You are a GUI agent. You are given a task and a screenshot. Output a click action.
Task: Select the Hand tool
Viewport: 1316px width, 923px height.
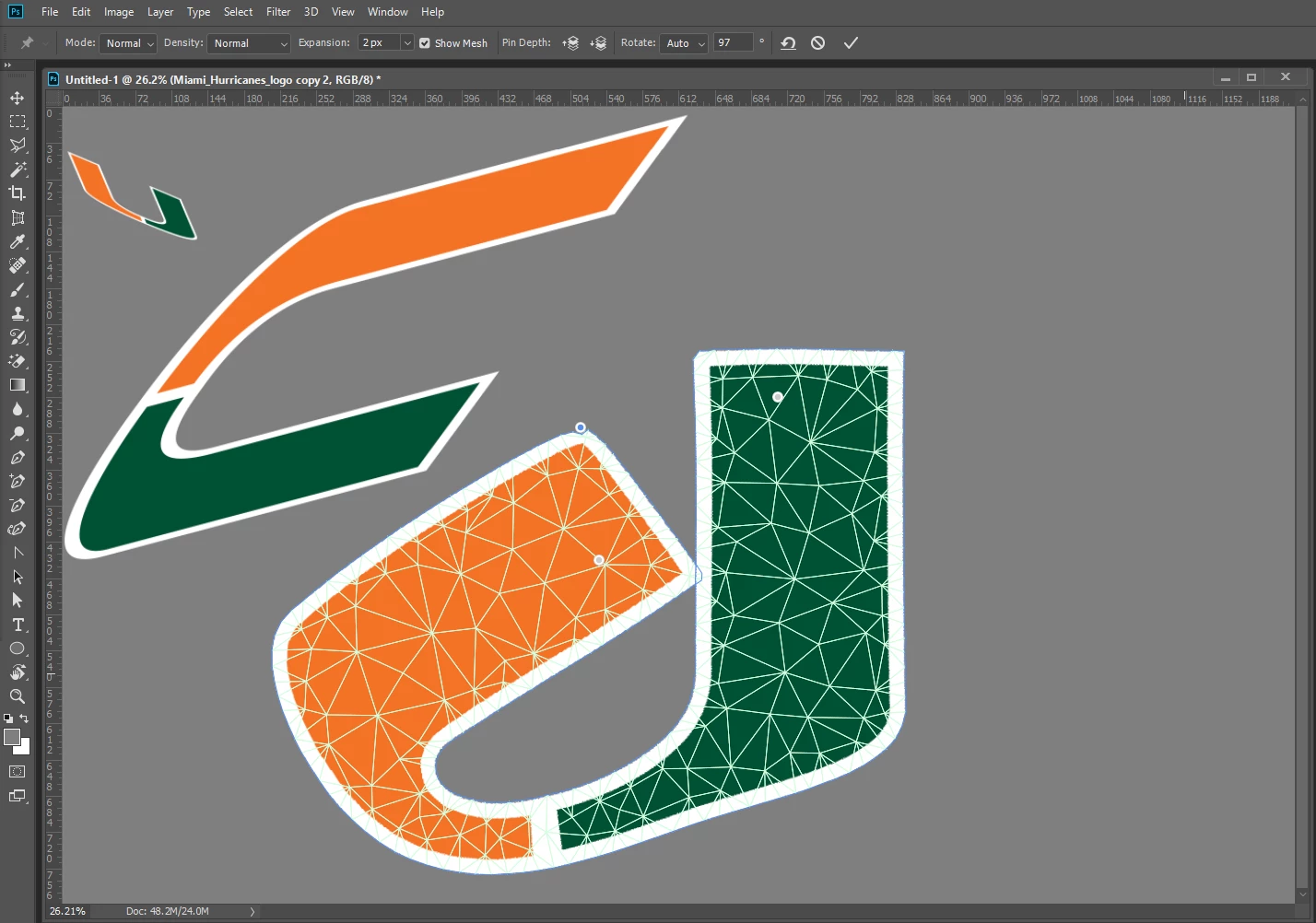coord(18,672)
